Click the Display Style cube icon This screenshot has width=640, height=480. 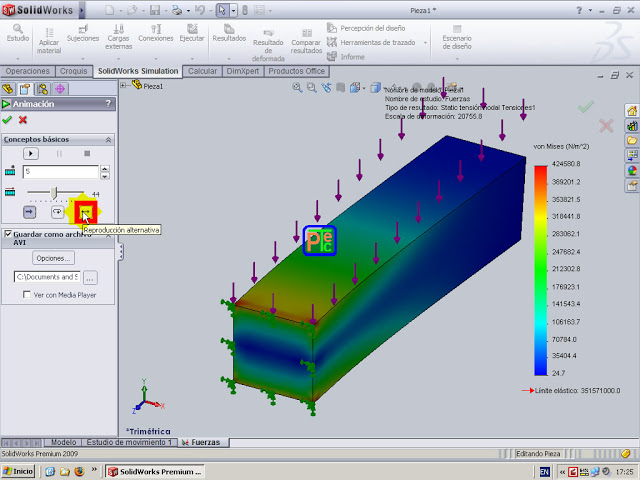[x=375, y=87]
